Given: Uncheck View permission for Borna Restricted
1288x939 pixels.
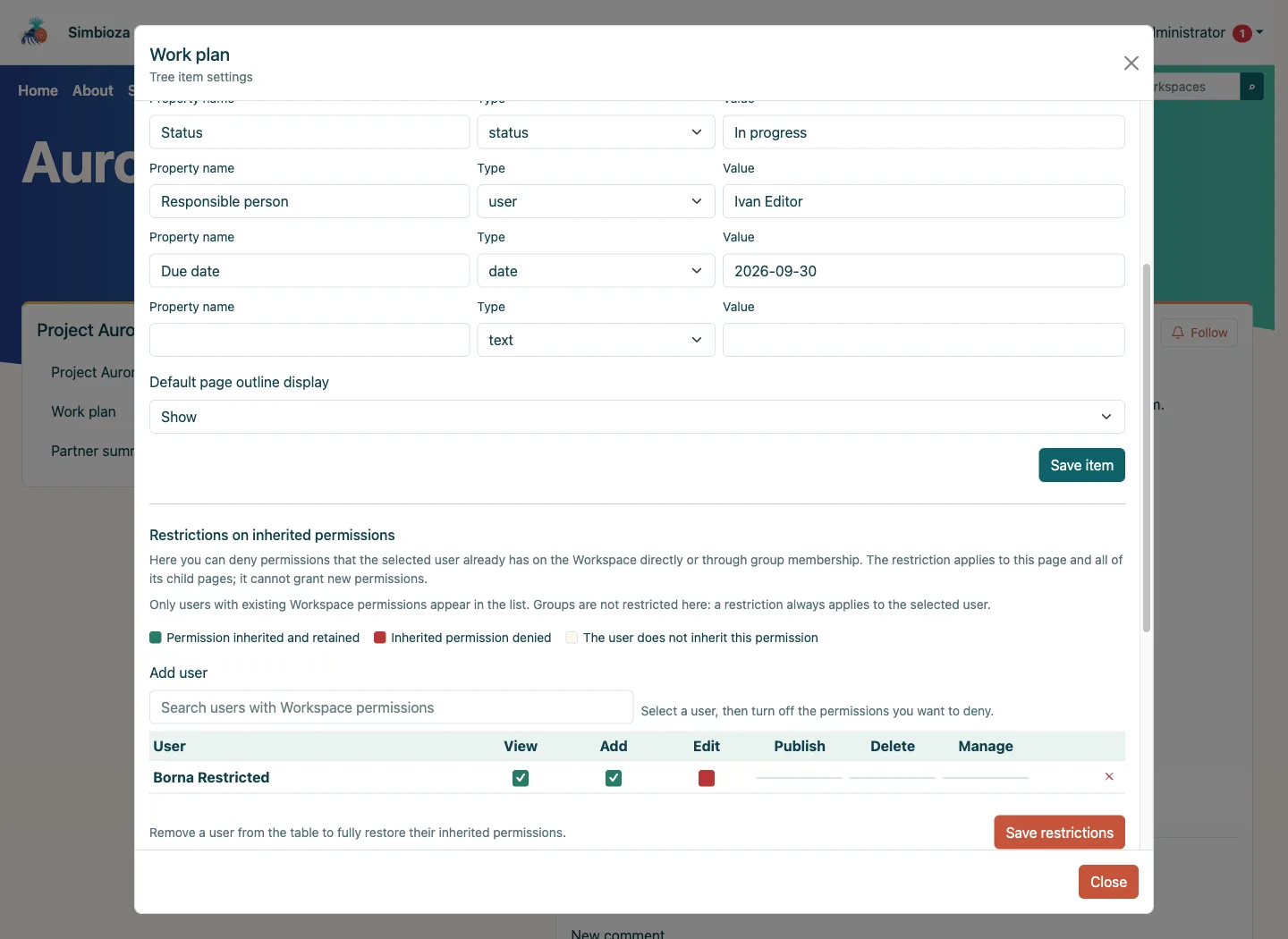Looking at the screenshot, I should (521, 778).
